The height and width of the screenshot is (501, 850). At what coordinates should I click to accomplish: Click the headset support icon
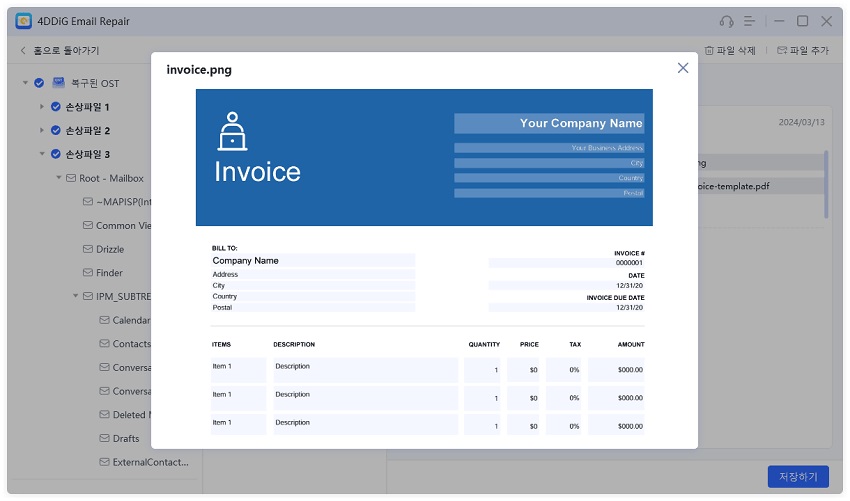(726, 21)
